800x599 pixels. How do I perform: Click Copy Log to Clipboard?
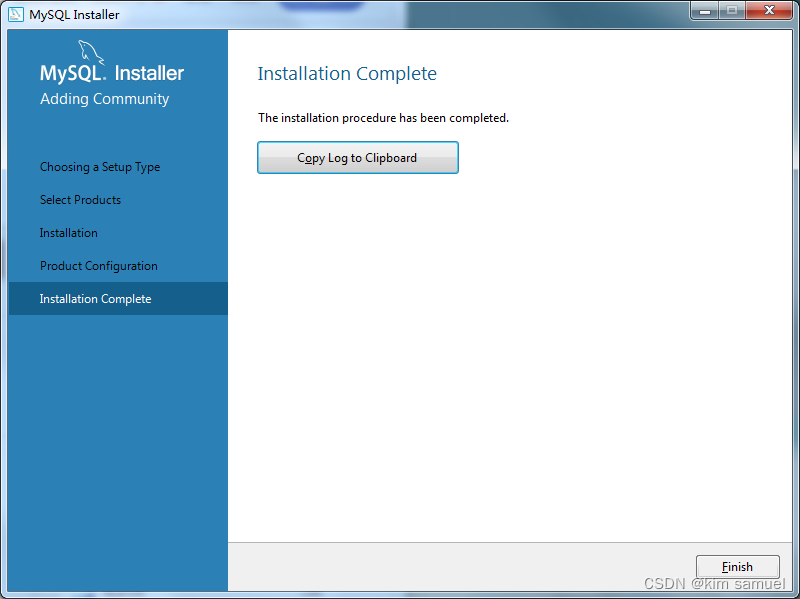click(357, 157)
